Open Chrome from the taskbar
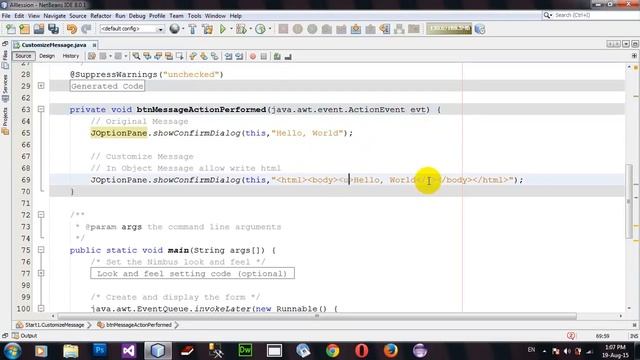Screen dimensions: 640x360 332,351
